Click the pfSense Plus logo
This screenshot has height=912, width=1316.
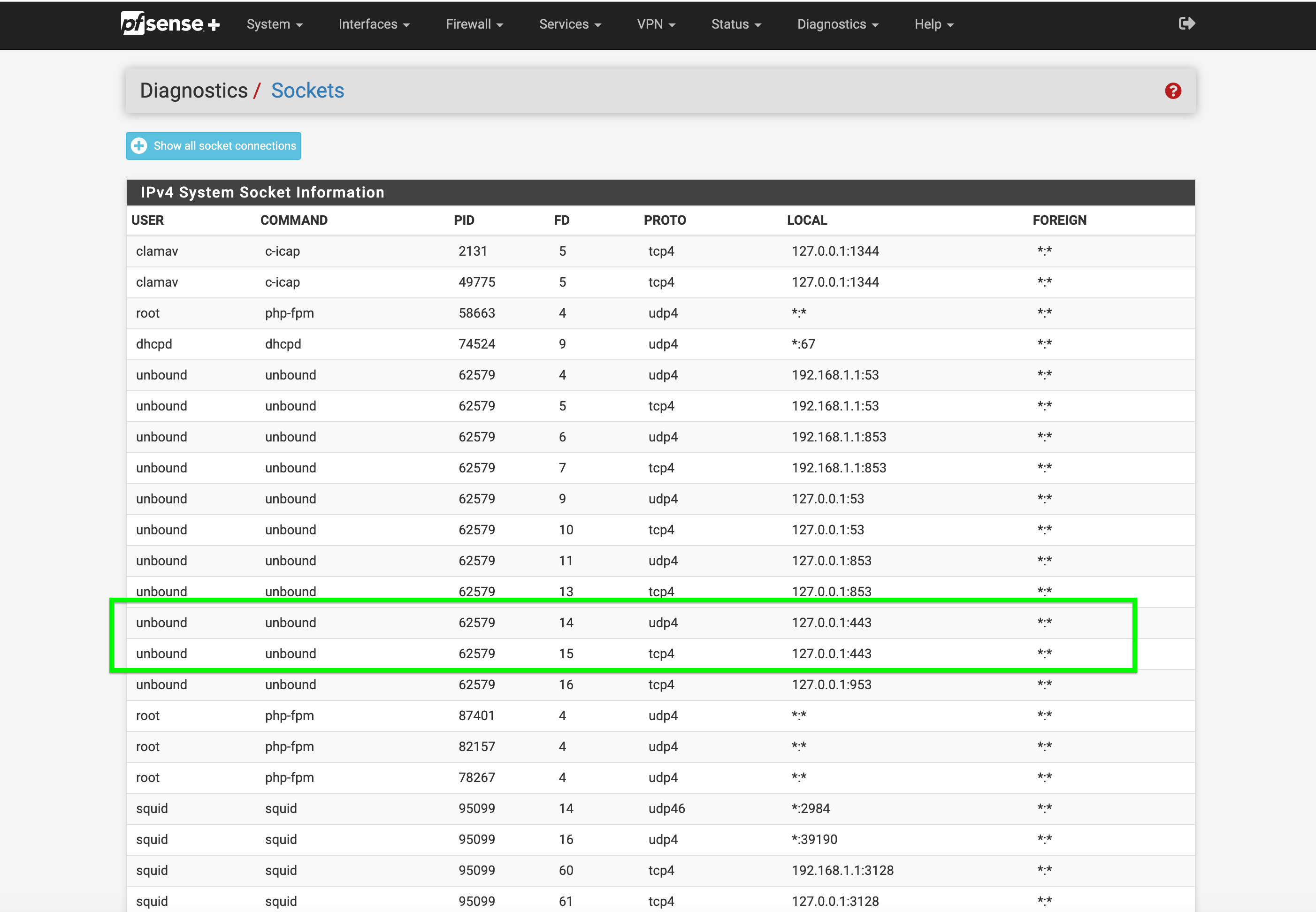click(170, 24)
